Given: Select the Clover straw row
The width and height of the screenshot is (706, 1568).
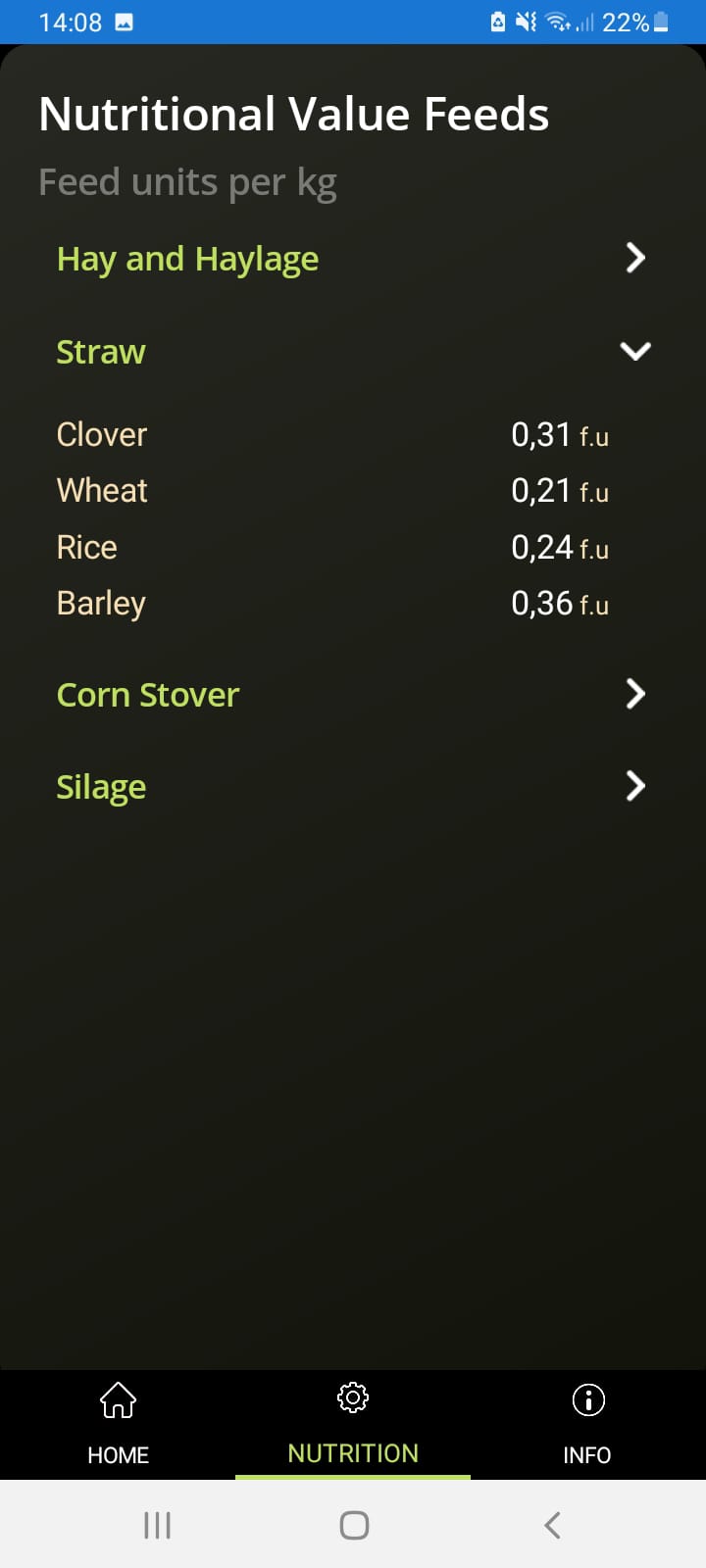Looking at the screenshot, I should pyautogui.click(x=102, y=434).
